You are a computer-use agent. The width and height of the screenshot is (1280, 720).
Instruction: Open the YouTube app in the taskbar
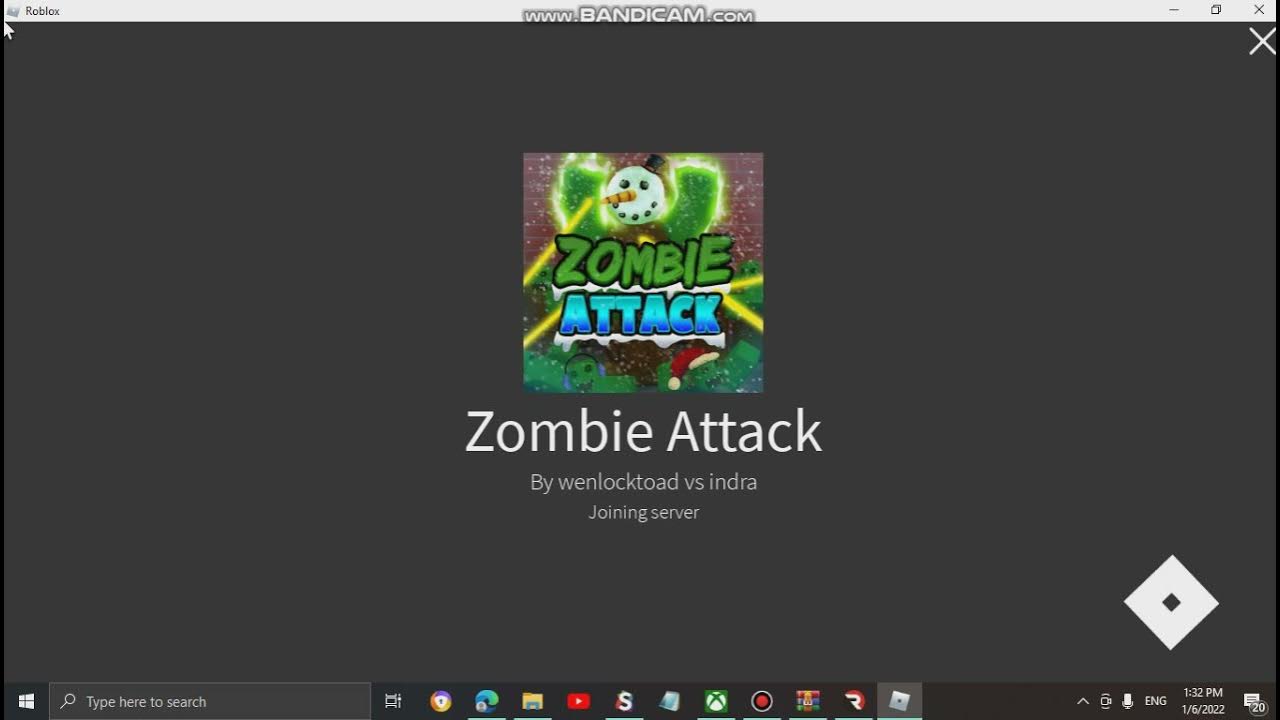[x=578, y=701]
